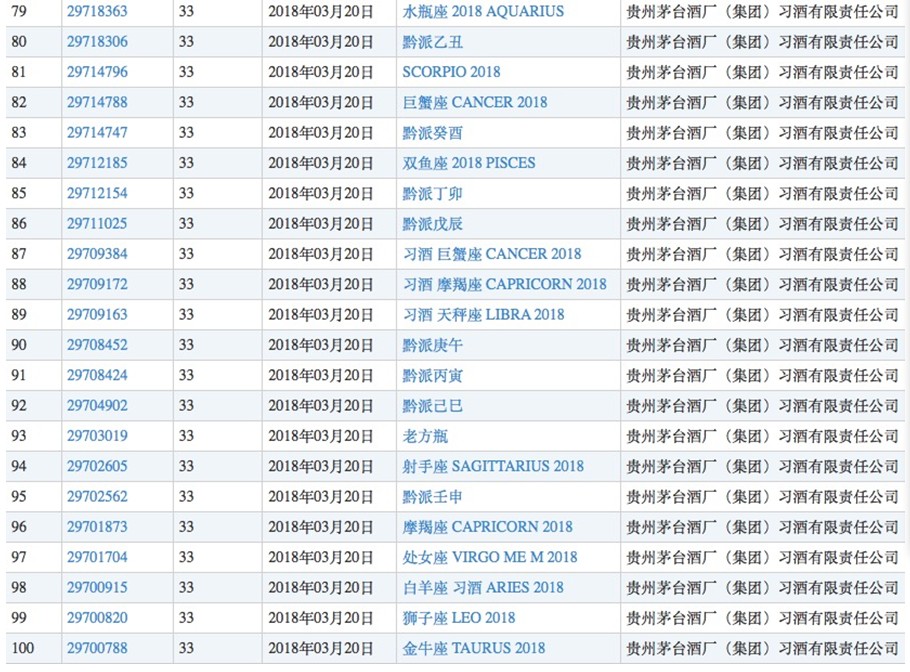Open trademark 老方瓶
The height and width of the screenshot is (672, 910).
point(425,436)
